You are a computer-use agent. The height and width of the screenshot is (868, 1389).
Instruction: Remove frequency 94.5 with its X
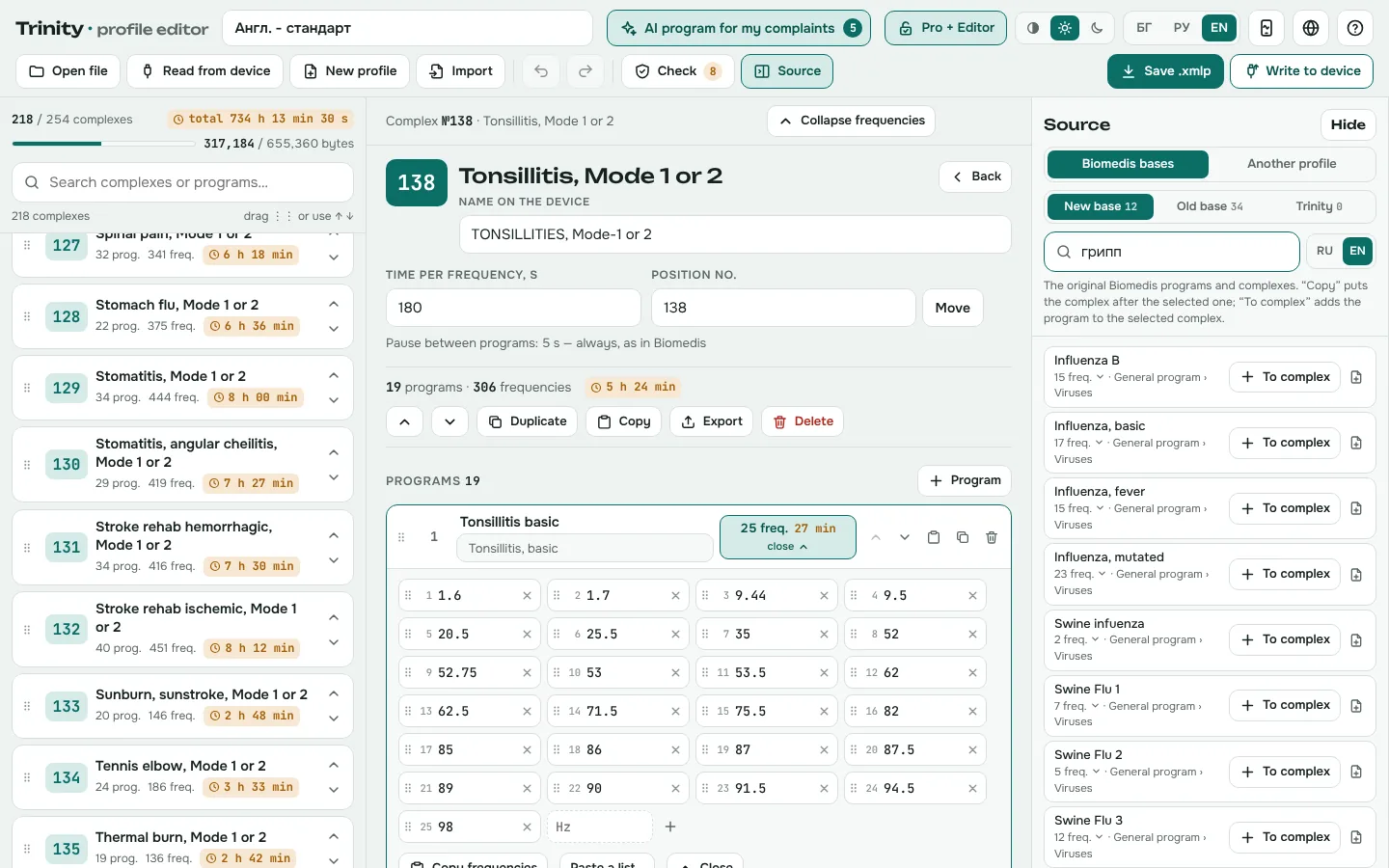[972, 789]
